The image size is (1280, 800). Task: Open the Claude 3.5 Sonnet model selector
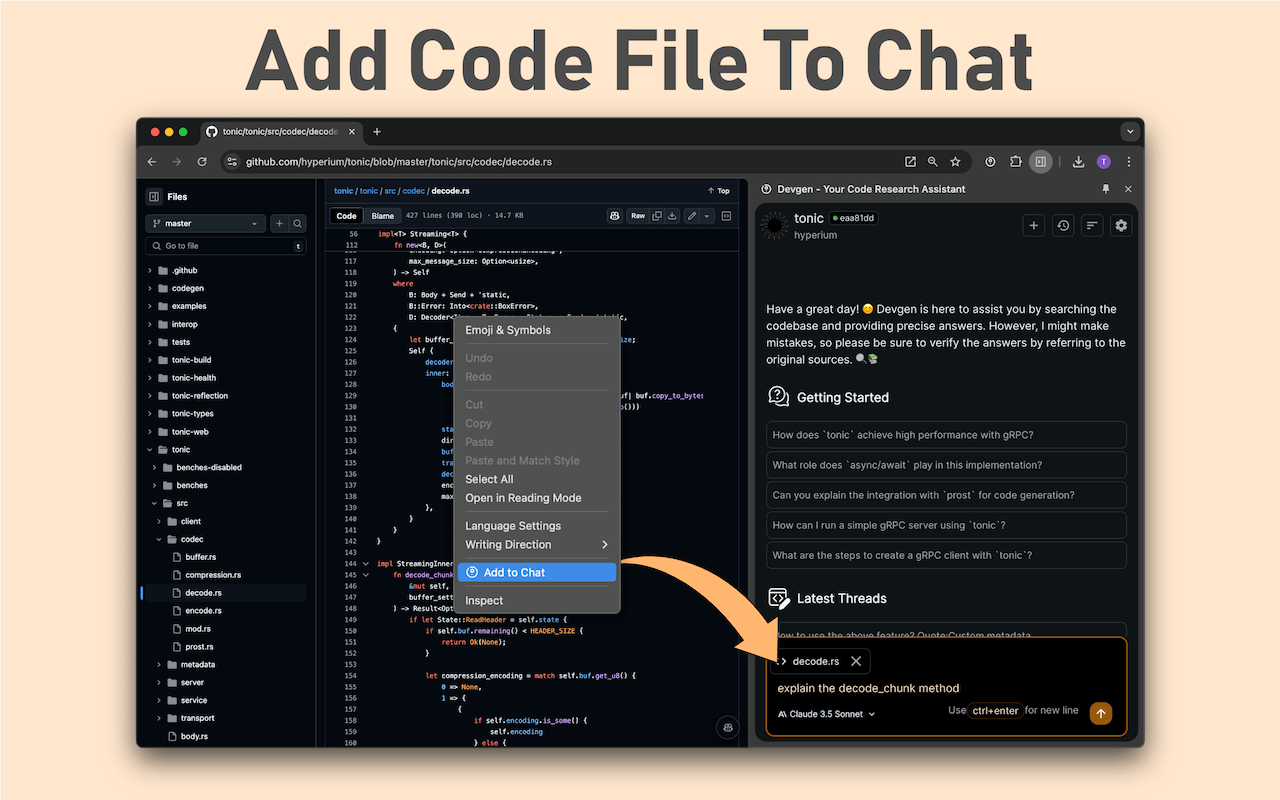click(826, 714)
